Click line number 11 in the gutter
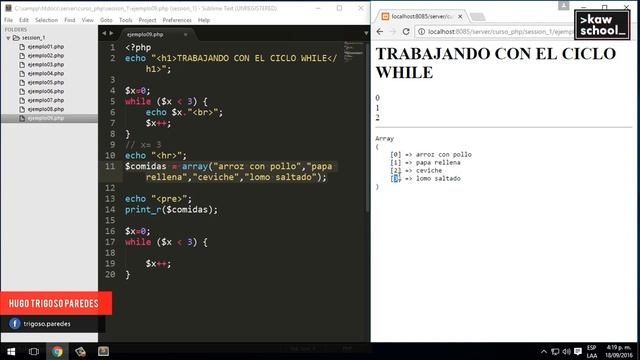 [110, 167]
